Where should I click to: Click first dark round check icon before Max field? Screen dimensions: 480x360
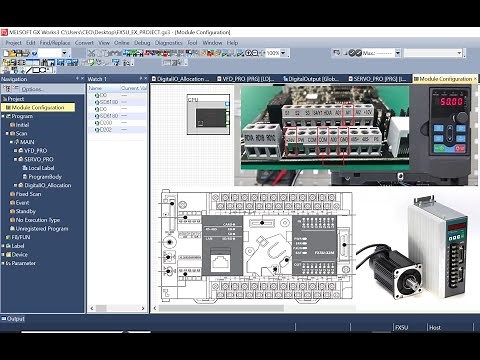352,53
